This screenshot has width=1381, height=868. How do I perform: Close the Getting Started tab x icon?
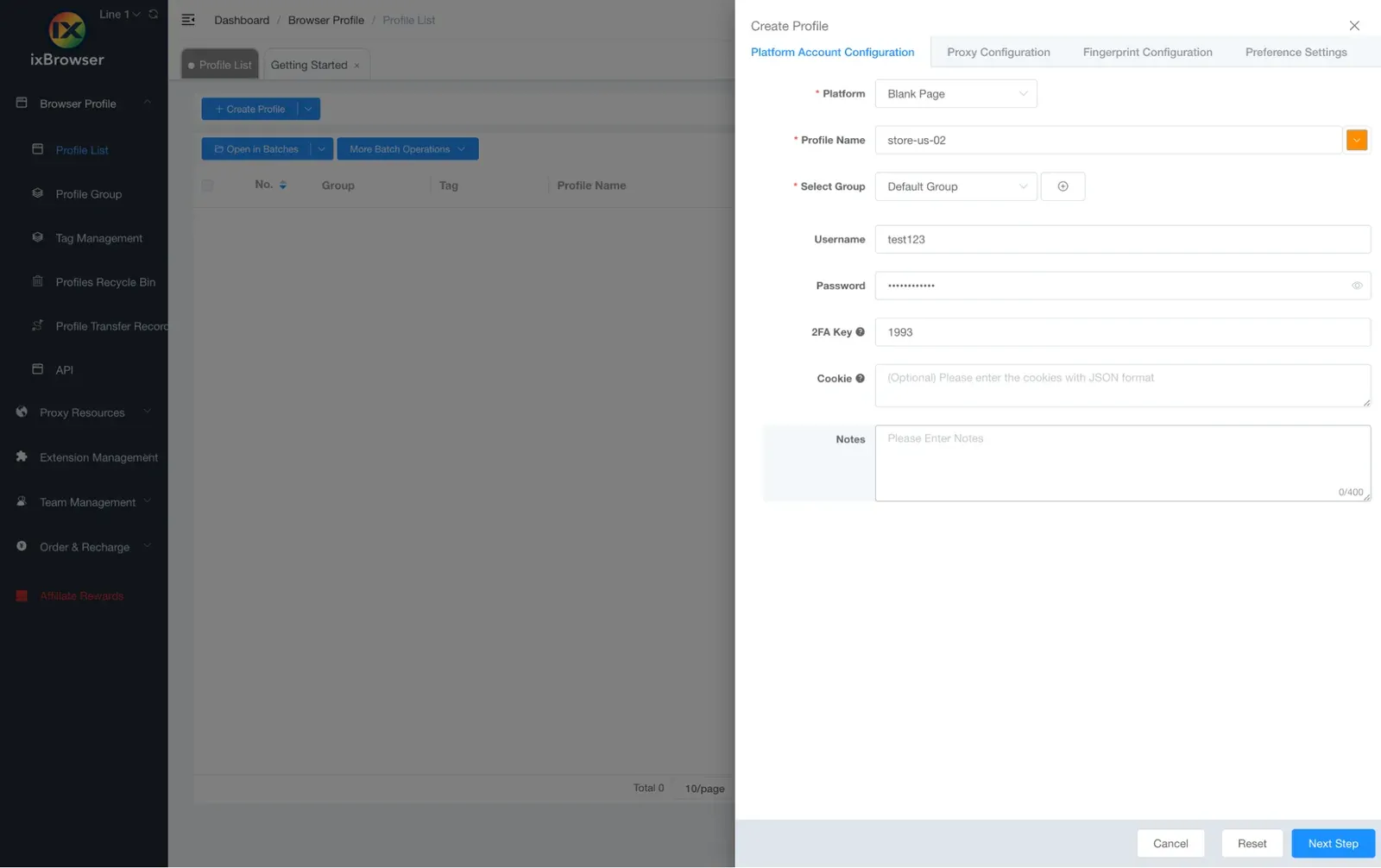point(356,66)
